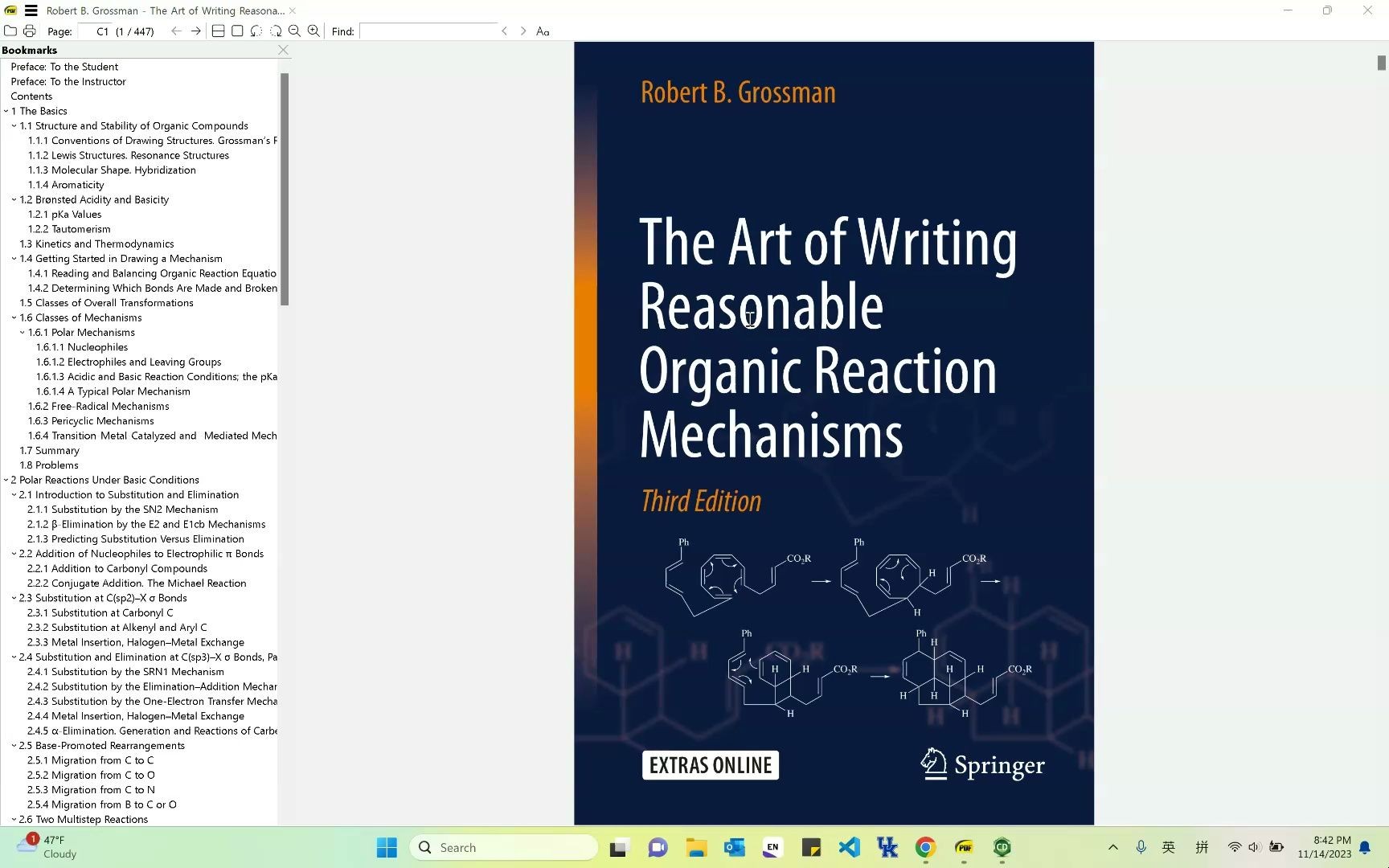Screen dimensions: 1389x868
Task: Go to previous page arrow
Action: pos(176,31)
